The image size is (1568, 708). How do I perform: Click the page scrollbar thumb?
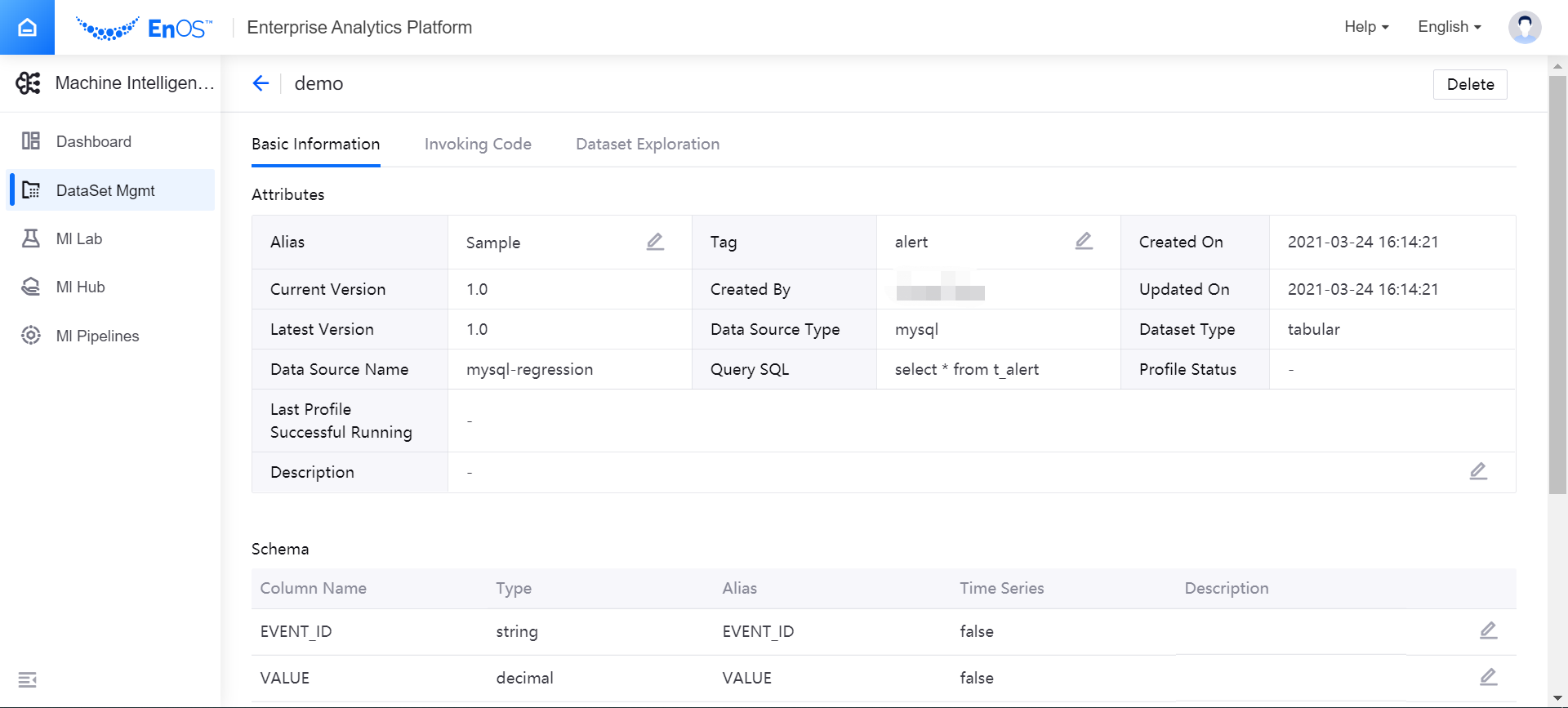click(1557, 284)
